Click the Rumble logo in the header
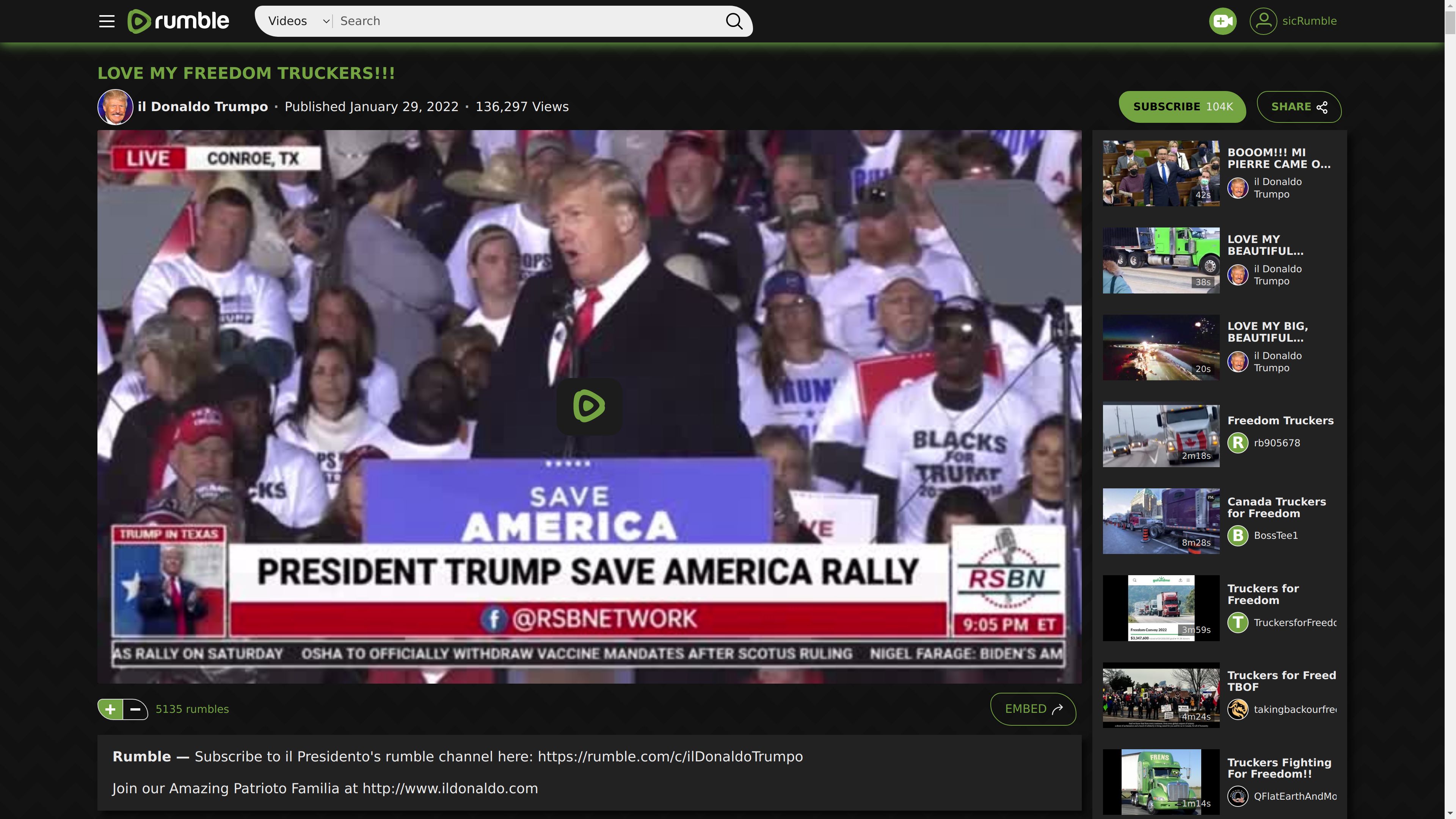 click(x=178, y=21)
